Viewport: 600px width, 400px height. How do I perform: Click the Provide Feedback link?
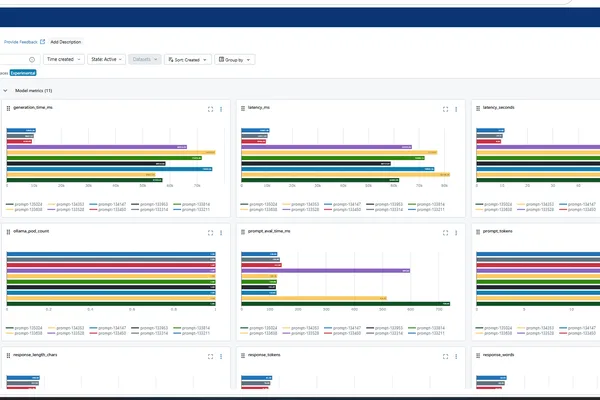21,42
